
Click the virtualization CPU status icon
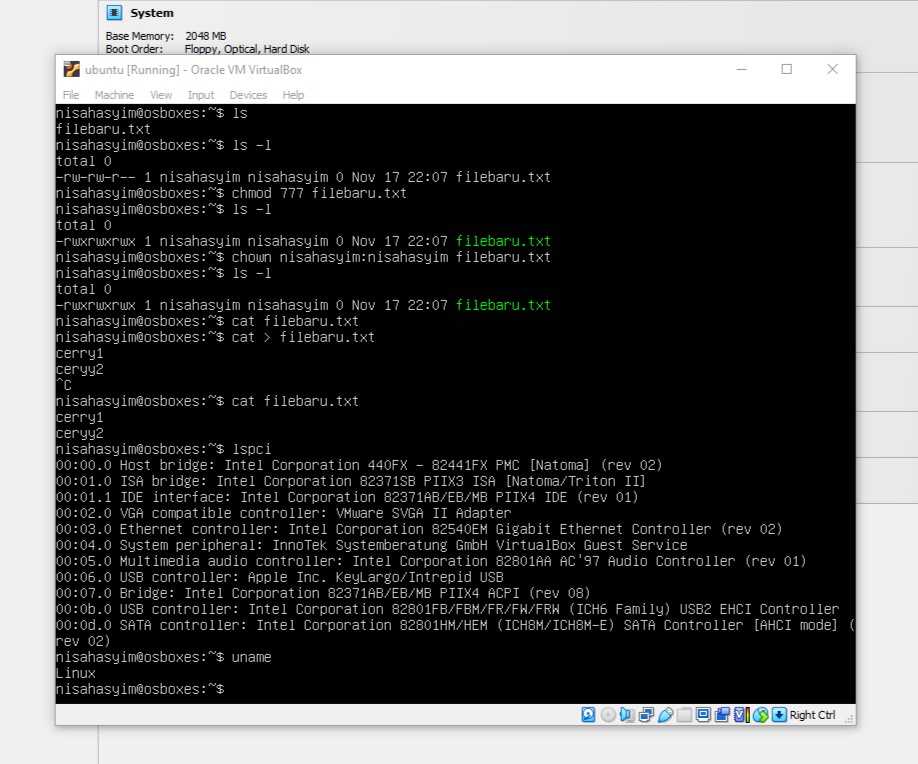(741, 715)
